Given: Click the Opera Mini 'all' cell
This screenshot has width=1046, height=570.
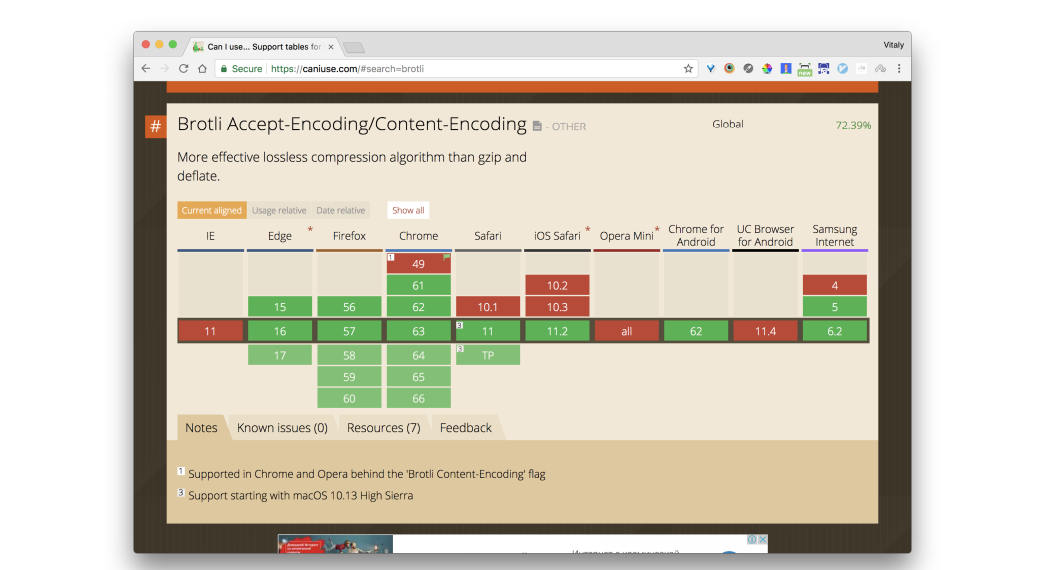Looking at the screenshot, I should point(626,331).
